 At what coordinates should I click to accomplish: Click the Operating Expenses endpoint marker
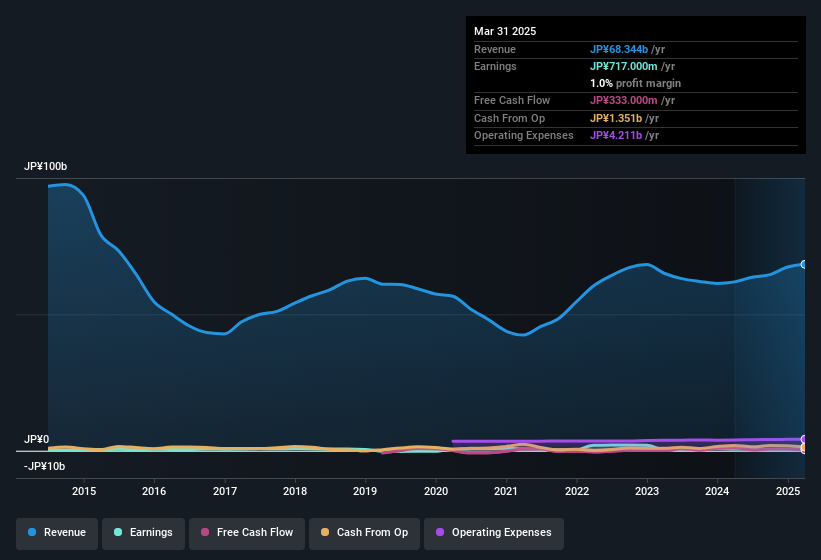pos(804,439)
